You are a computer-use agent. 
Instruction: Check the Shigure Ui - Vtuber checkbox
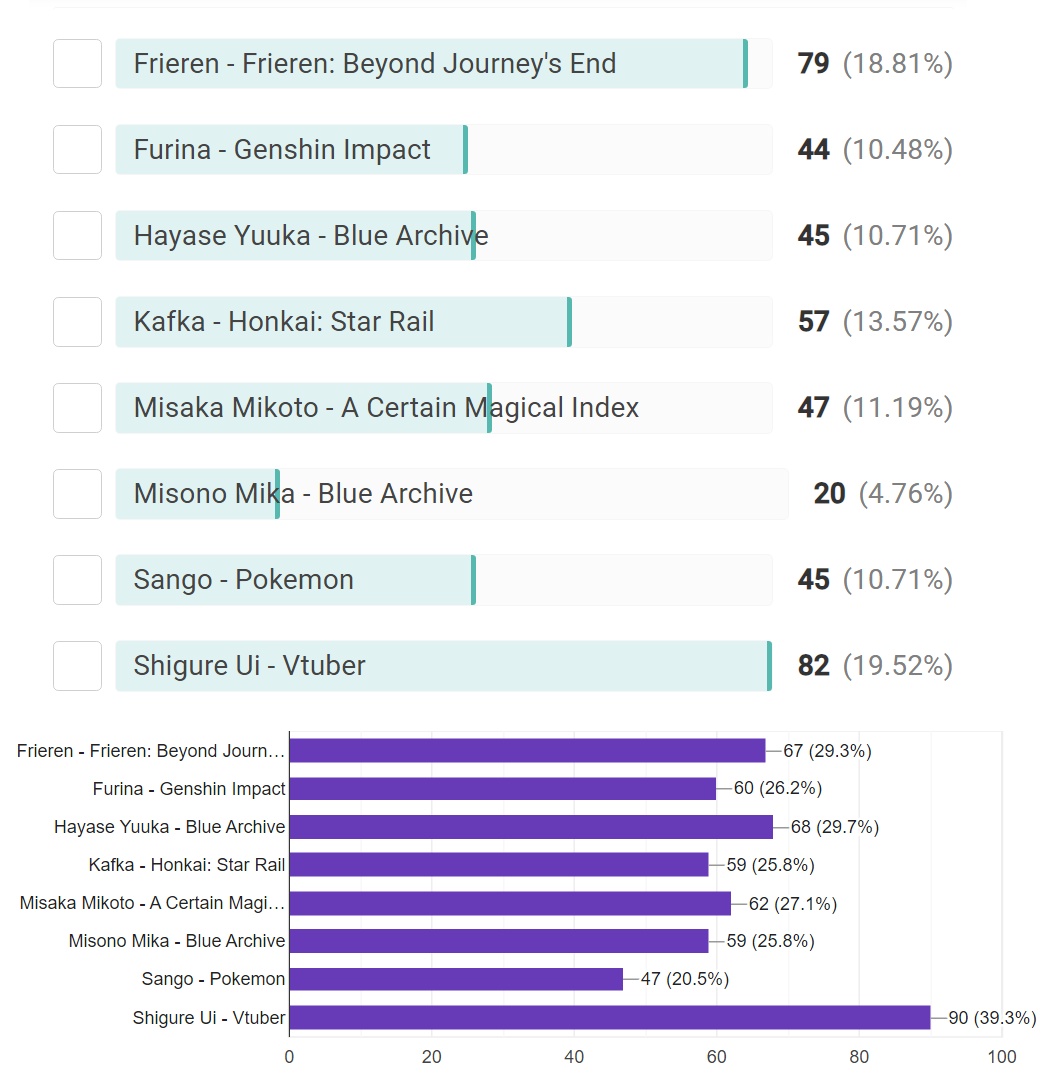[77, 666]
